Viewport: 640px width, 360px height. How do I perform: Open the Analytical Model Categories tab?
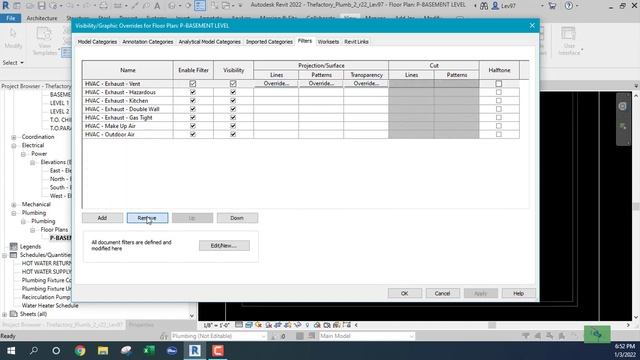click(x=209, y=42)
